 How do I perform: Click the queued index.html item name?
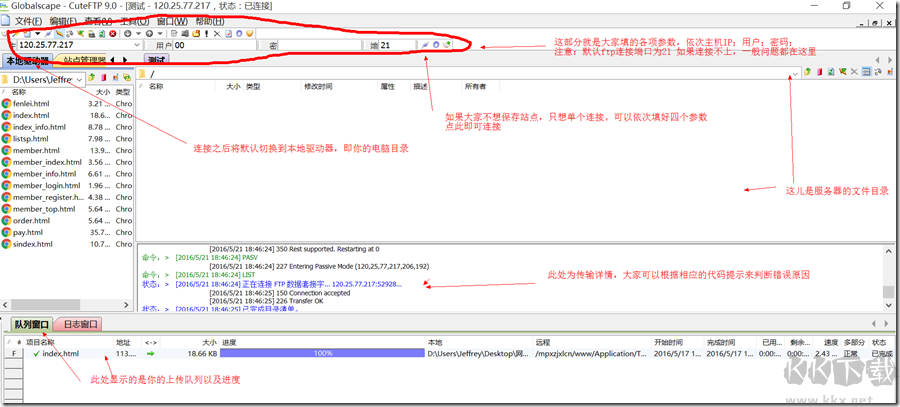click(60, 354)
